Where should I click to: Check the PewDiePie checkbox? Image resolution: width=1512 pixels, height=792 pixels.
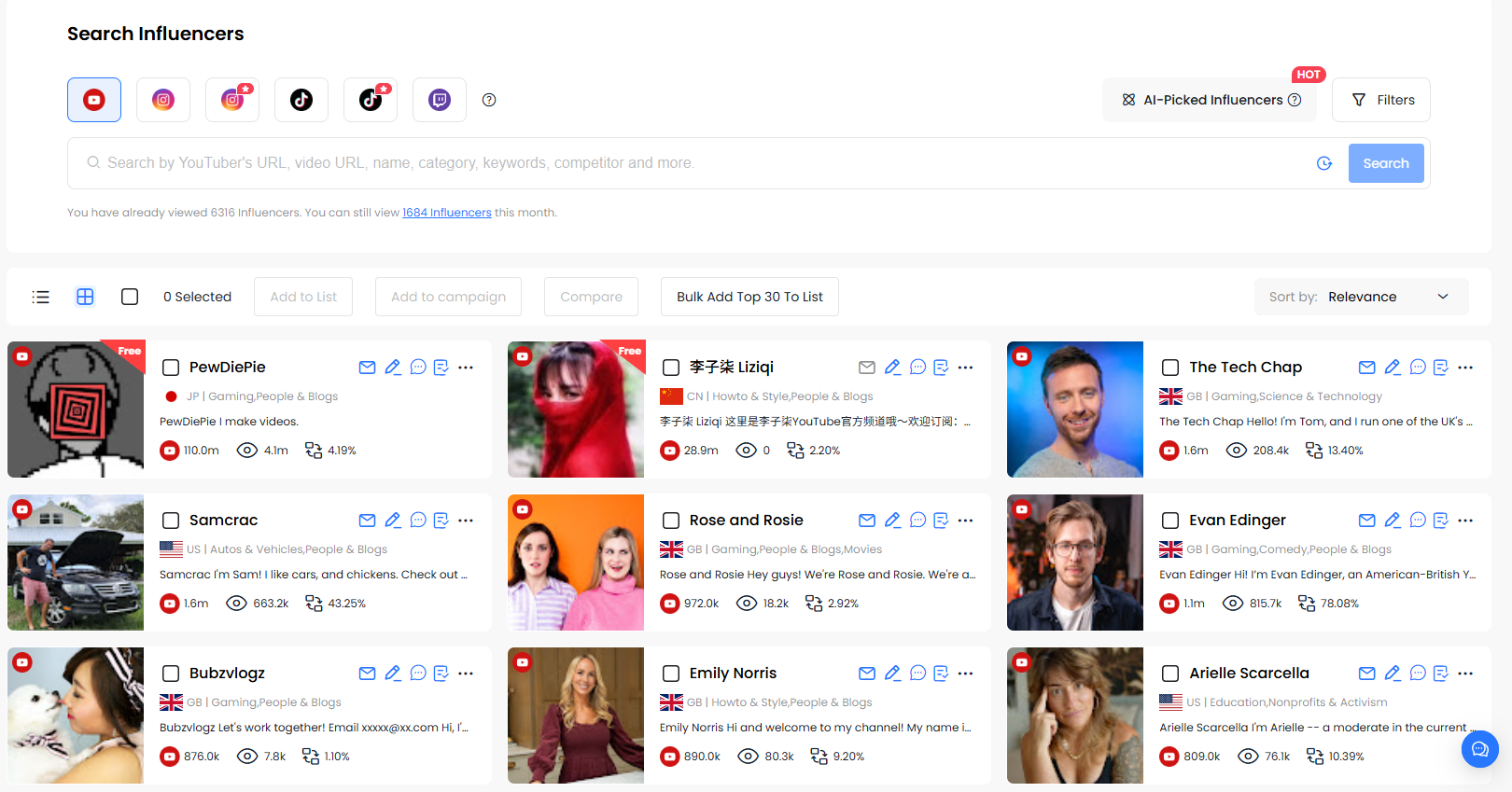pyautogui.click(x=171, y=368)
